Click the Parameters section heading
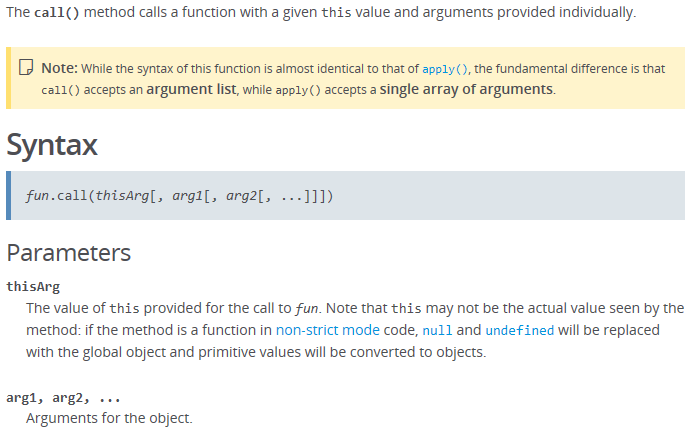The width and height of the screenshot is (697, 429). (x=69, y=252)
